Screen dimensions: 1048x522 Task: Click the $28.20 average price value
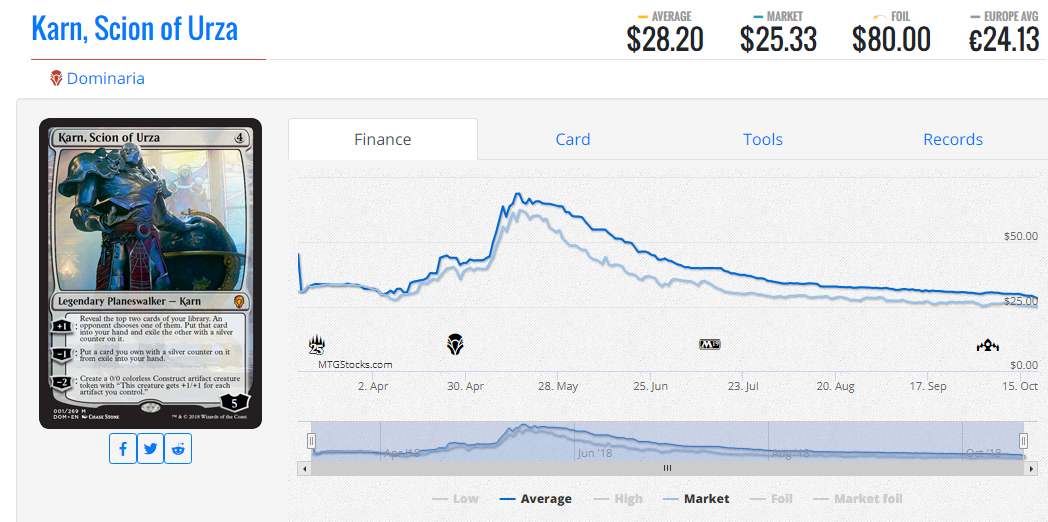[x=665, y=39]
